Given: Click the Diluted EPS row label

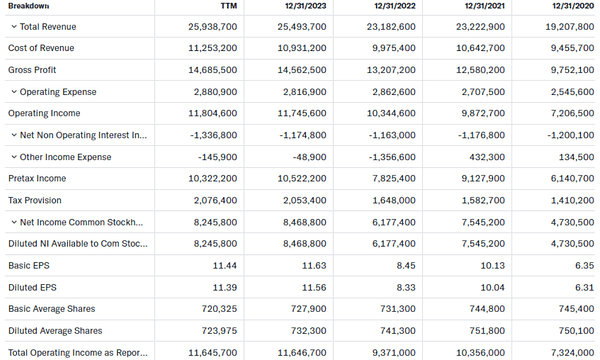Looking at the screenshot, I should 33,288.
